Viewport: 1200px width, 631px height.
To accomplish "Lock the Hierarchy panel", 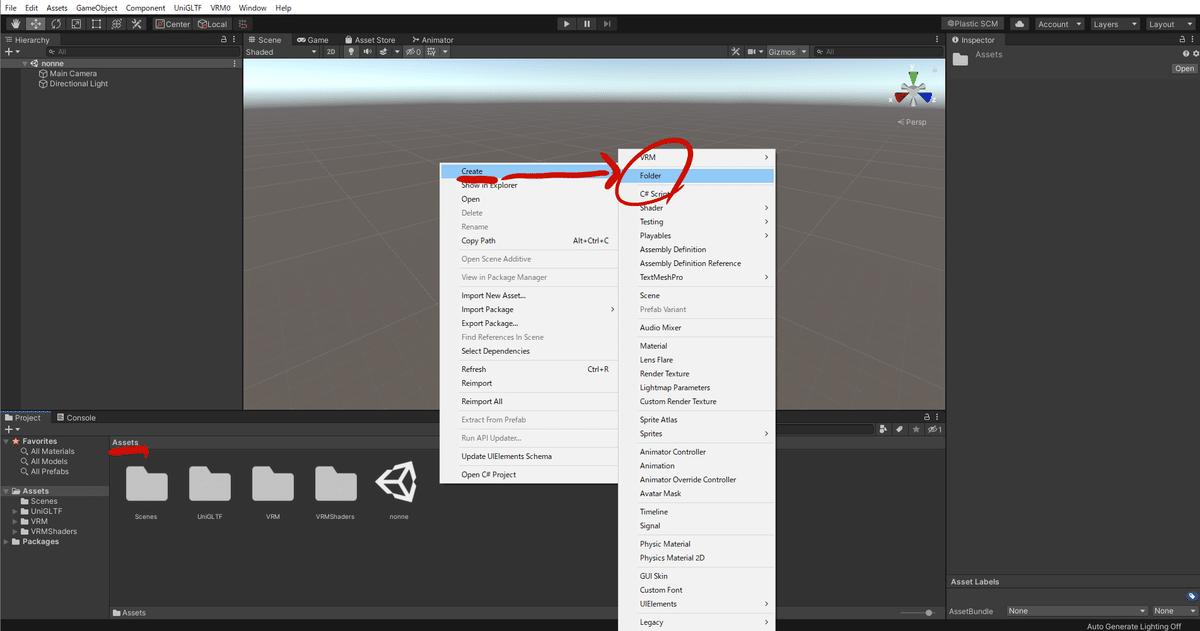I will click(x=223, y=40).
